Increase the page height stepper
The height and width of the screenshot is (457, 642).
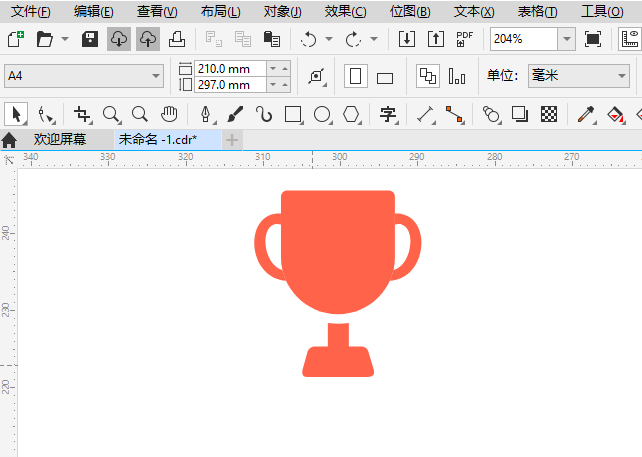(285, 85)
